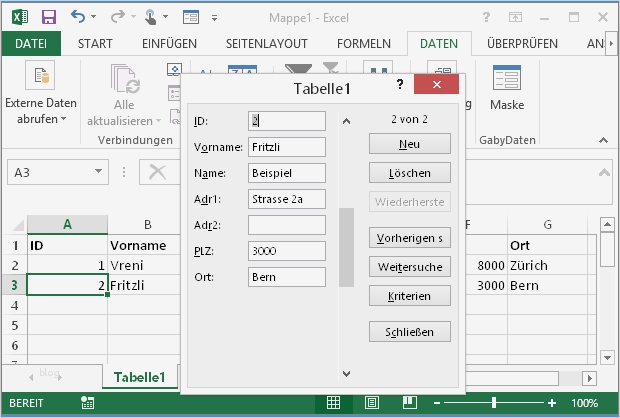Expand Alle aktualisieren dropdown arrow
The image size is (620, 418).
coord(158,120)
